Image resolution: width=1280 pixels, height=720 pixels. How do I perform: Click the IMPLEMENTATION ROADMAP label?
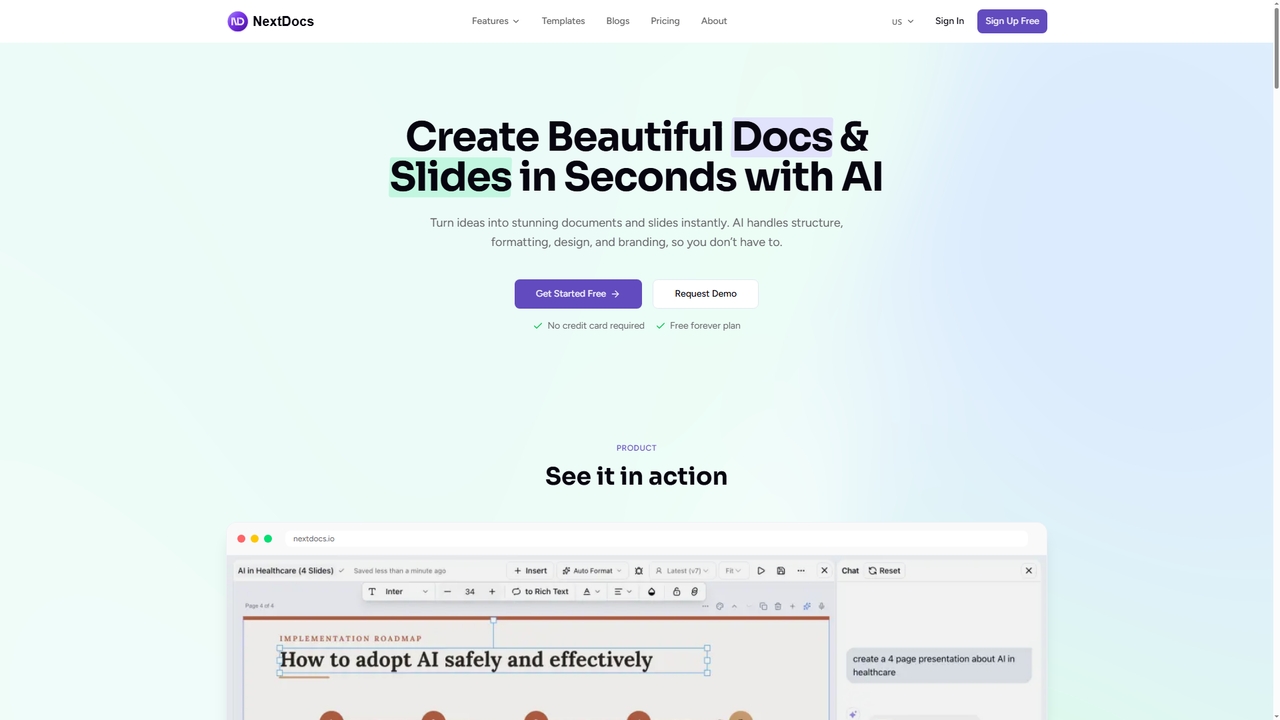(350, 638)
